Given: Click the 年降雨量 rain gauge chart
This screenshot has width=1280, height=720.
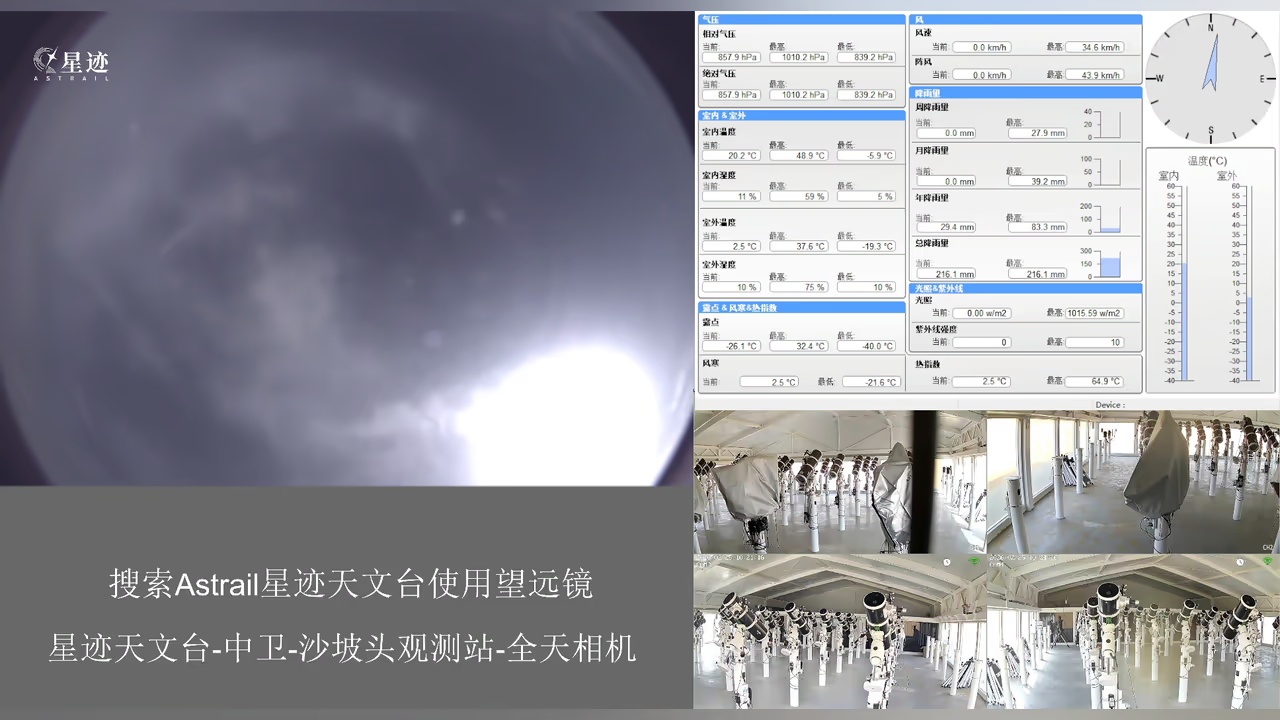Looking at the screenshot, I should 1109,220.
